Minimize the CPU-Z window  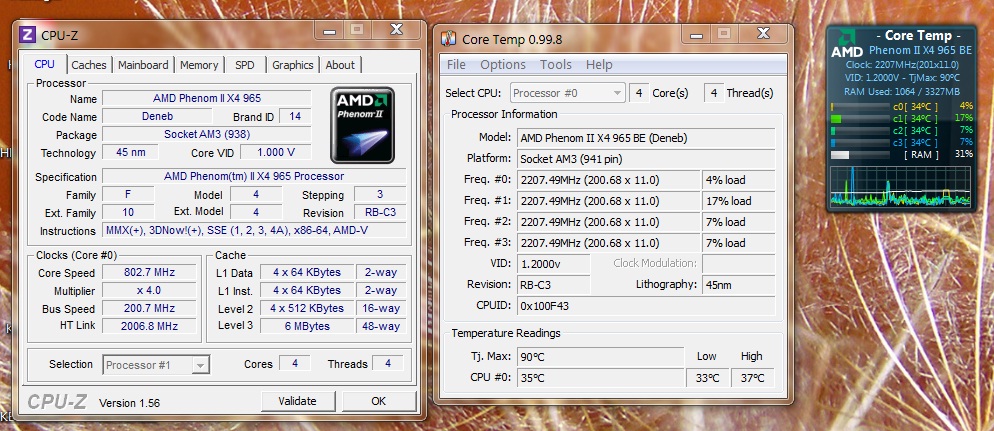[330, 30]
